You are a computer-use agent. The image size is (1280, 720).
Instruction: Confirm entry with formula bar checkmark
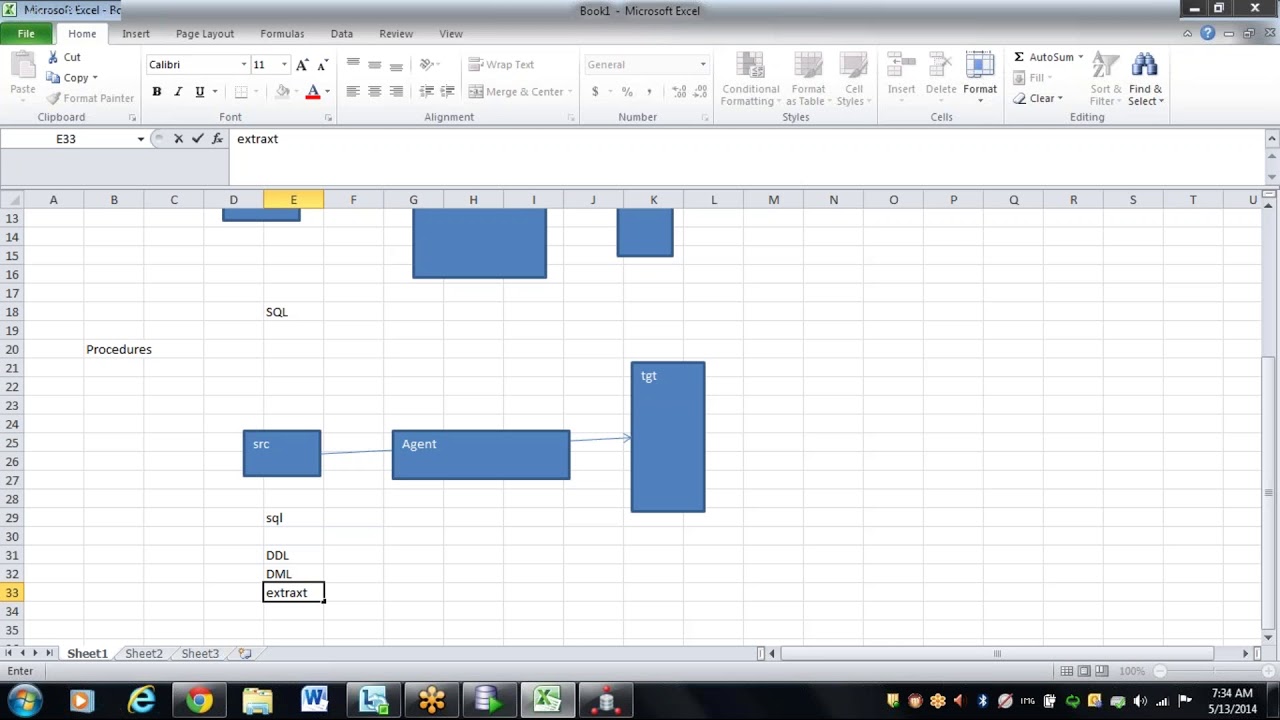pyautogui.click(x=197, y=139)
